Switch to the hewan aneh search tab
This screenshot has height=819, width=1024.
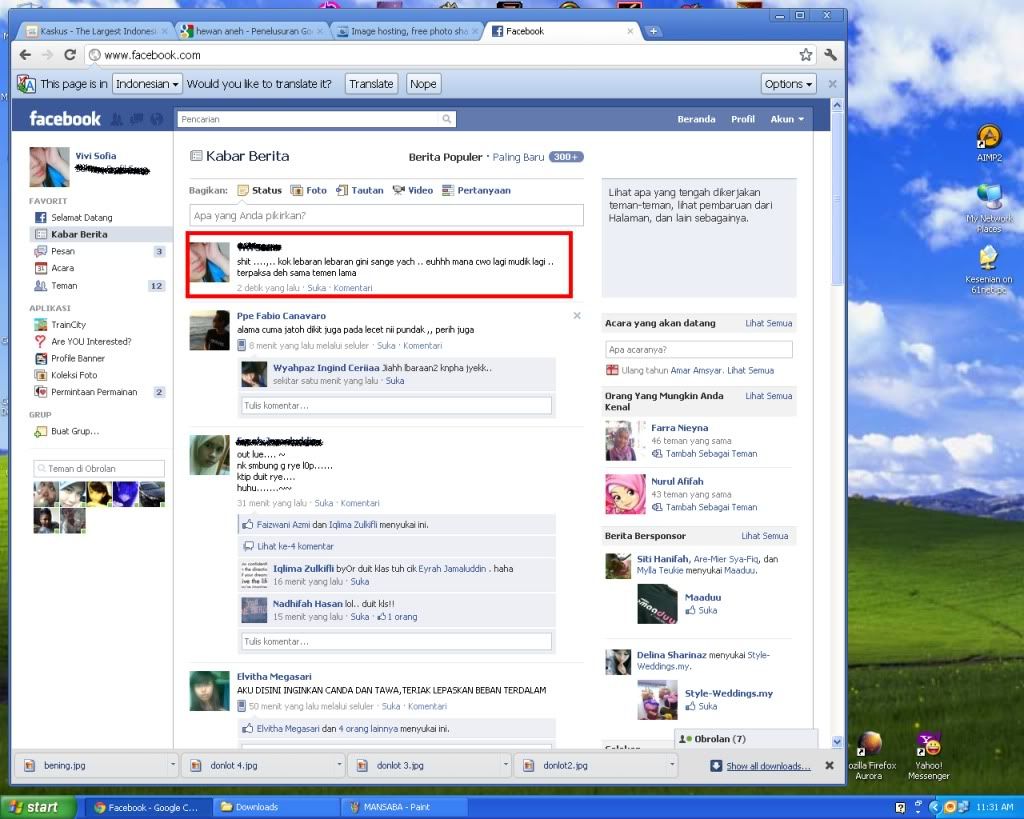click(x=252, y=31)
